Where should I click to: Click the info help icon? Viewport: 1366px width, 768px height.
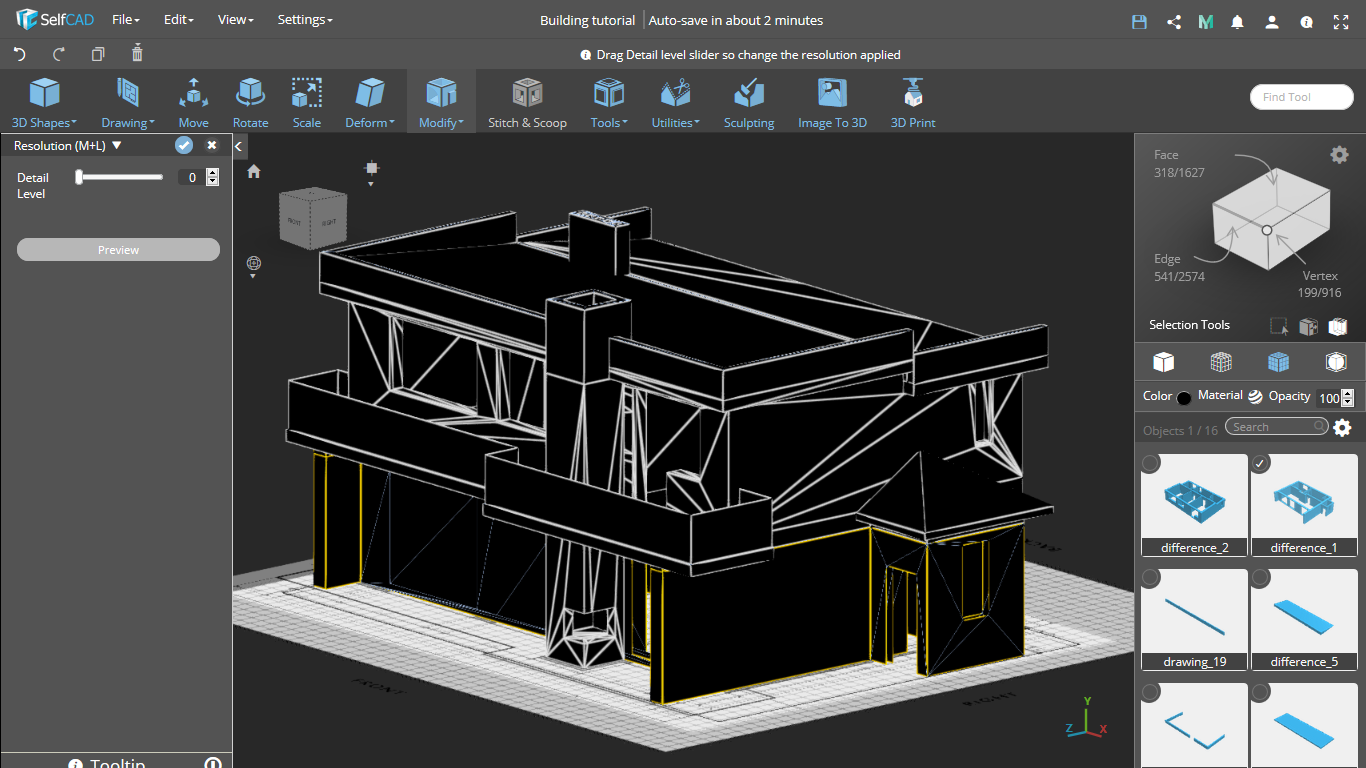[1306, 21]
